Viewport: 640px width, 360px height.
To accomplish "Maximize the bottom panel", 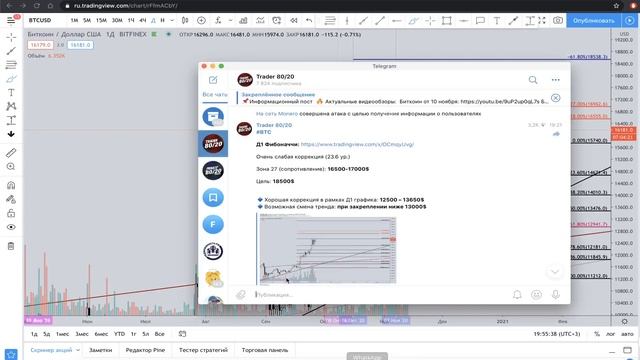I will pyautogui.click(x=627, y=350).
